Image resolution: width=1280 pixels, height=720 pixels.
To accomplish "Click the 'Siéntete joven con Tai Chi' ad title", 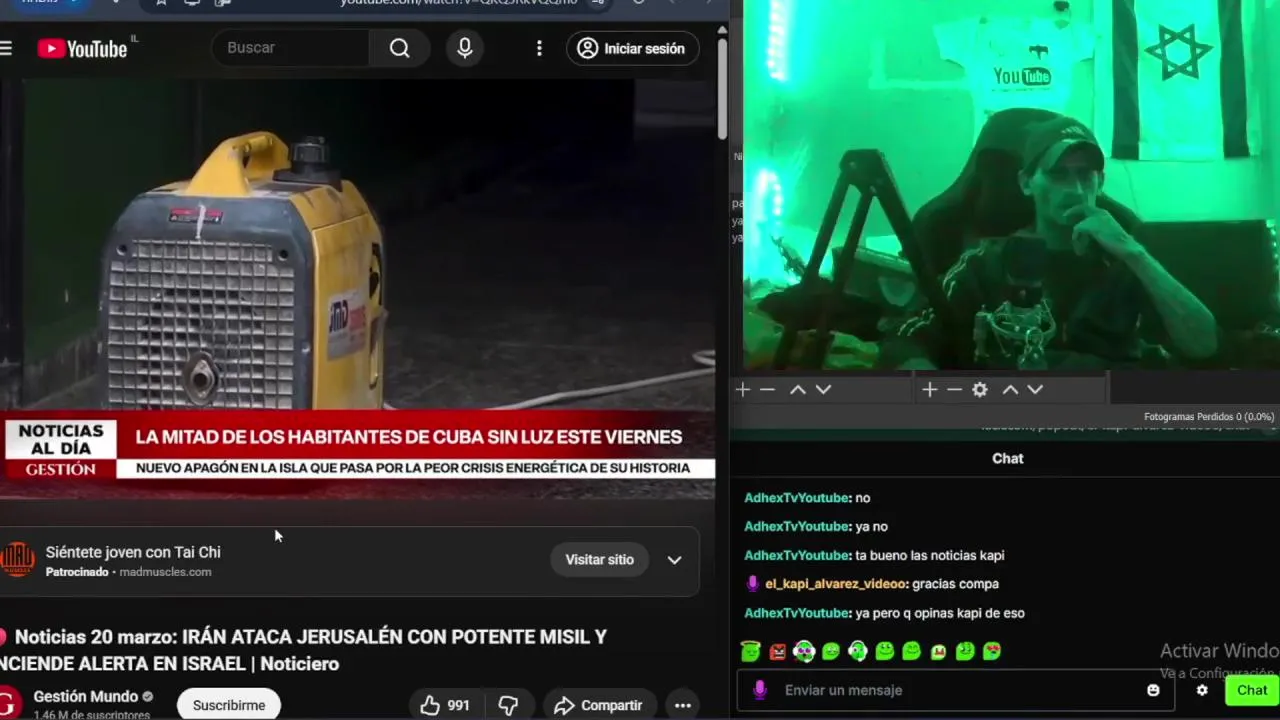I will coord(133,552).
